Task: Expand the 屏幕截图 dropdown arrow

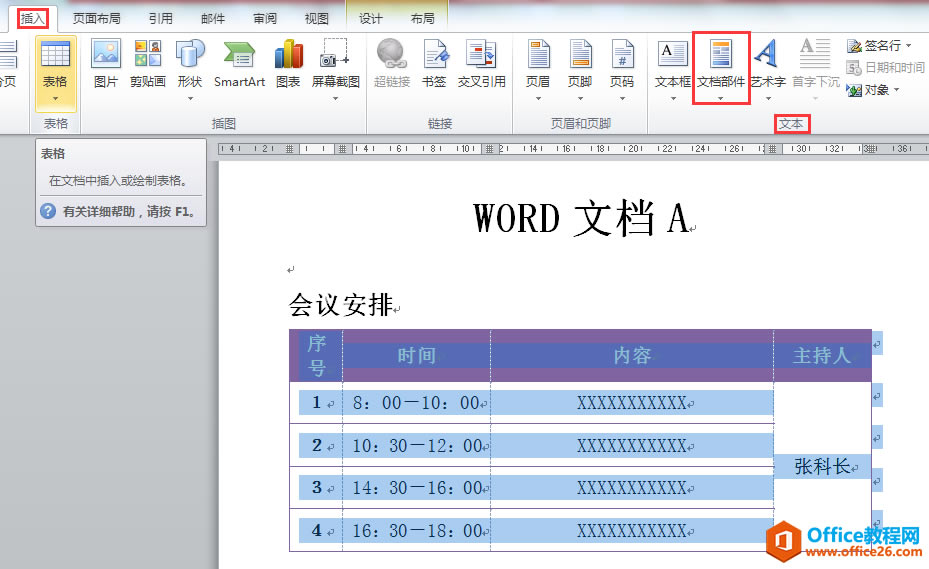Action: (335, 99)
